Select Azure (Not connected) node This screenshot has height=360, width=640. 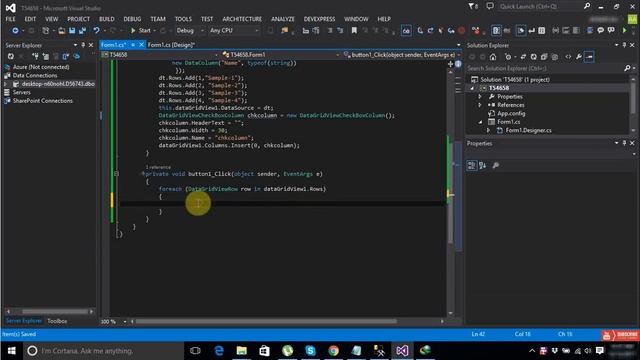(x=41, y=67)
